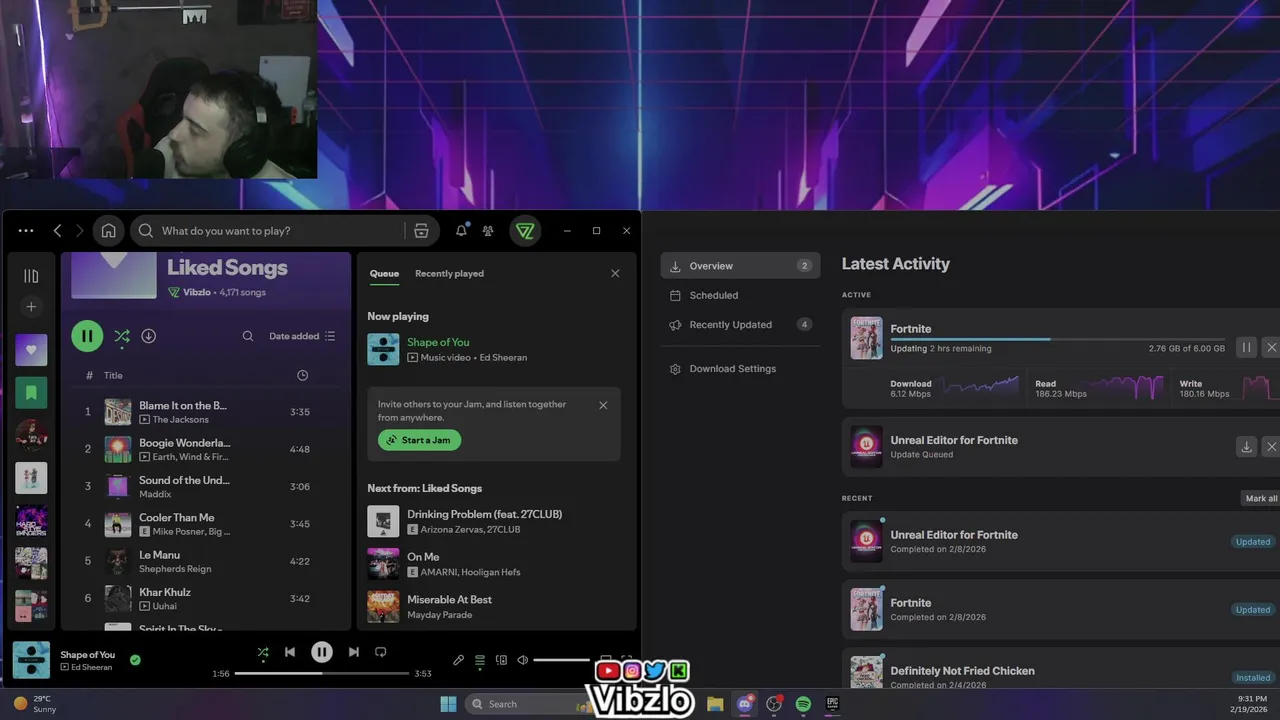The image size is (1280, 720).
Task: Open Spotify notifications bell
Action: (461, 231)
